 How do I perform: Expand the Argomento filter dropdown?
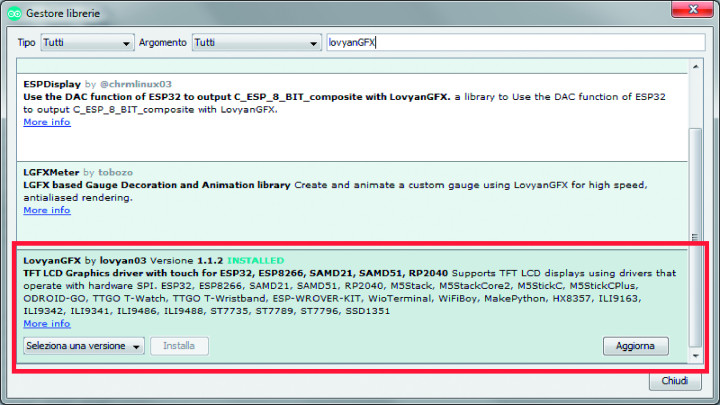[x=254, y=43]
